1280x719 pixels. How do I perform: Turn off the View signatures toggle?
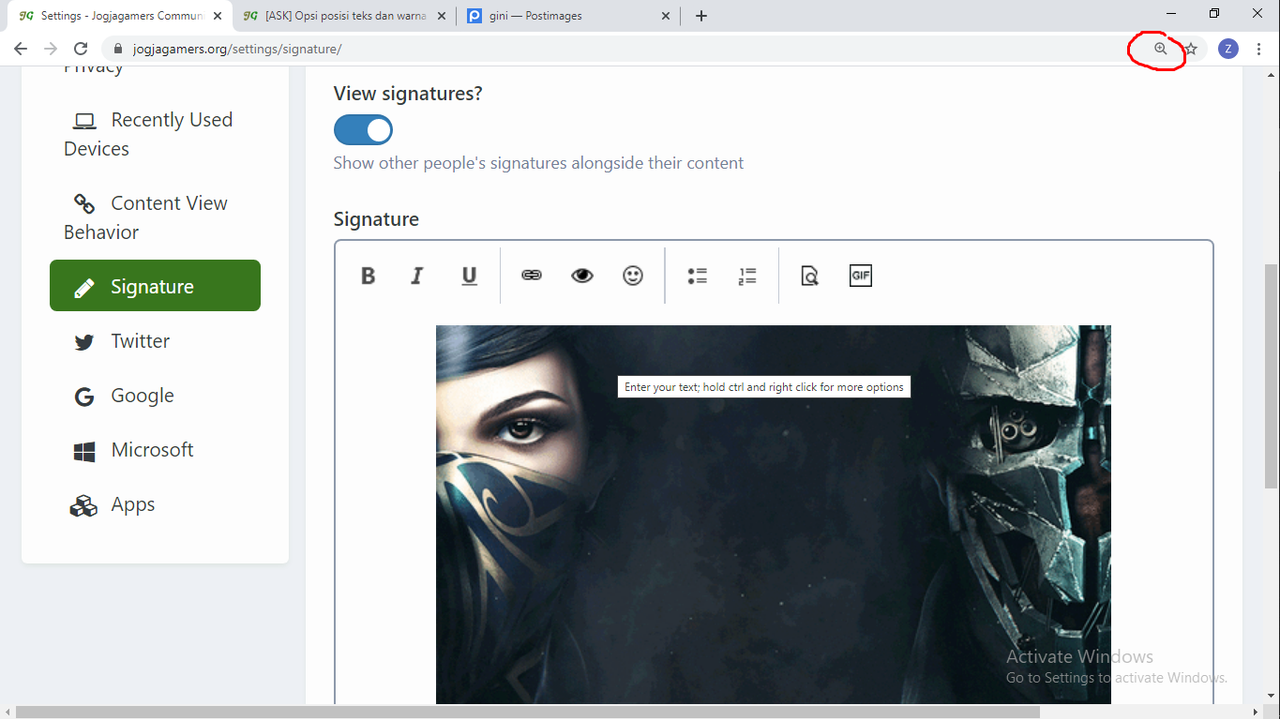coord(363,130)
